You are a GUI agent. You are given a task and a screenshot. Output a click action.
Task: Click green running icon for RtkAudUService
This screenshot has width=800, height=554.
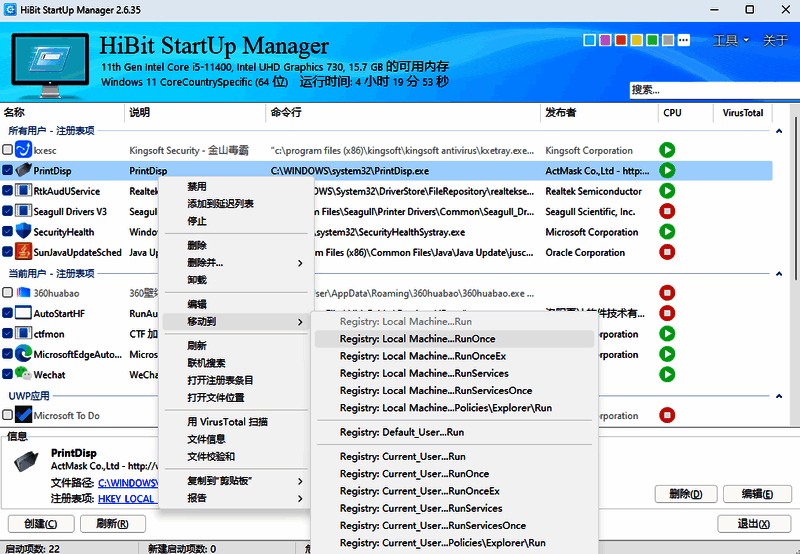click(x=667, y=191)
